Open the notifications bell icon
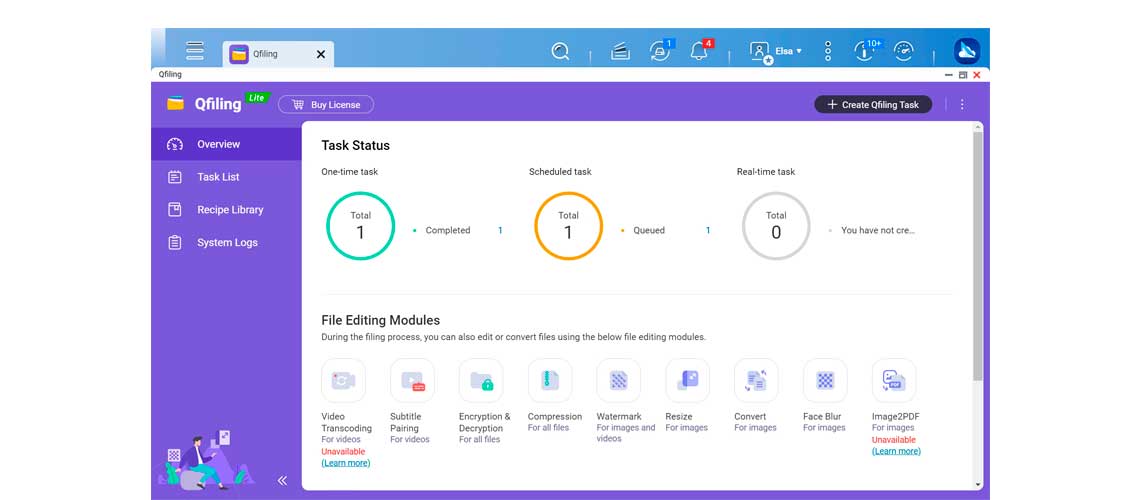The width and height of the screenshot is (1140, 500). (699, 51)
